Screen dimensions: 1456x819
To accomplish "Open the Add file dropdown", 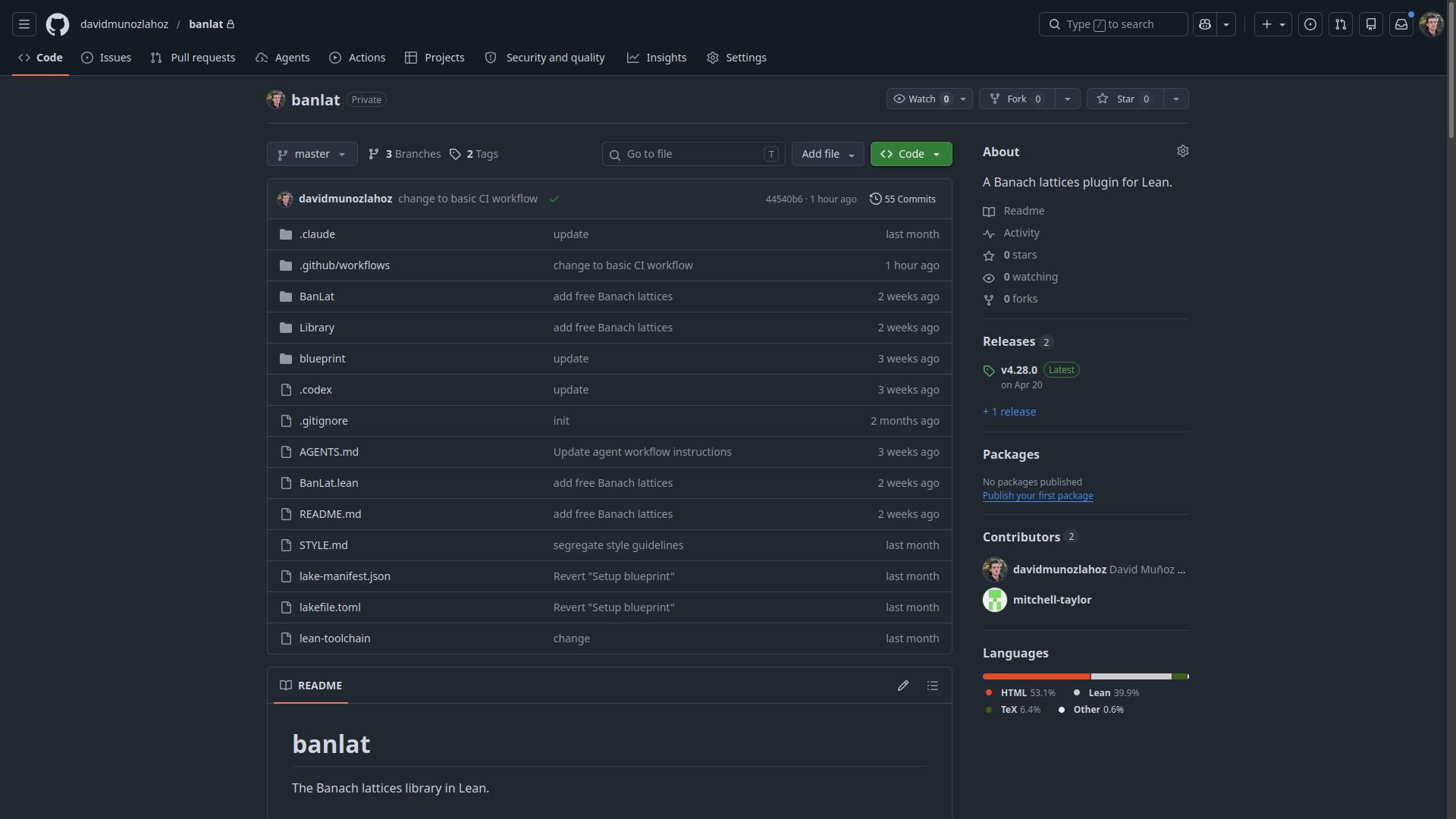I will click(828, 154).
